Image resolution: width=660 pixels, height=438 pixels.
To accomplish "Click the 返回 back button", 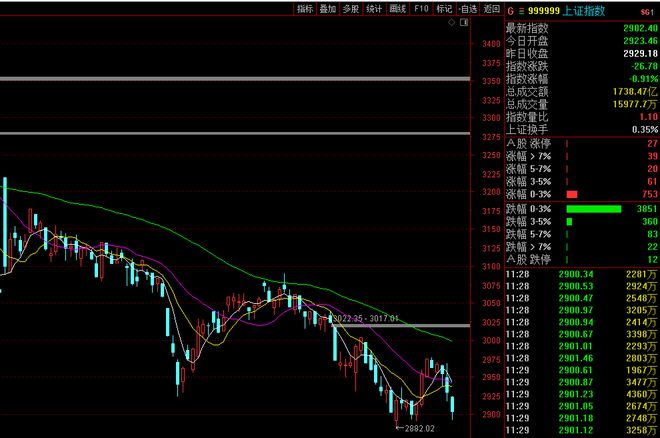I will coord(492,9).
